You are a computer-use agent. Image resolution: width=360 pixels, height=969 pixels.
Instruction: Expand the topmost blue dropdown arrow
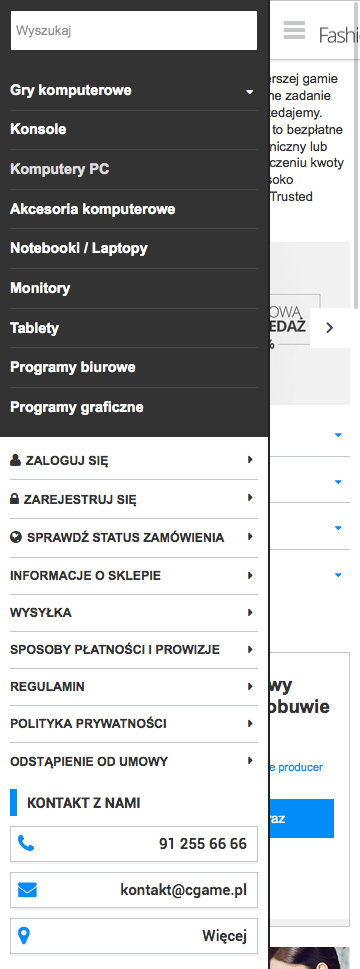(x=338, y=435)
